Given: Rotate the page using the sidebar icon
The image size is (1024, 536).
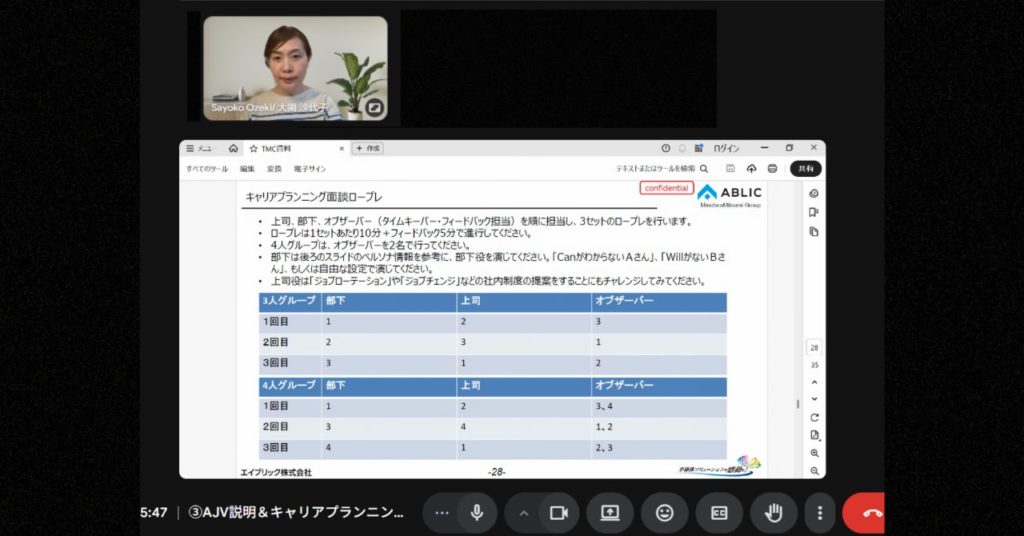Looking at the screenshot, I should (815, 417).
